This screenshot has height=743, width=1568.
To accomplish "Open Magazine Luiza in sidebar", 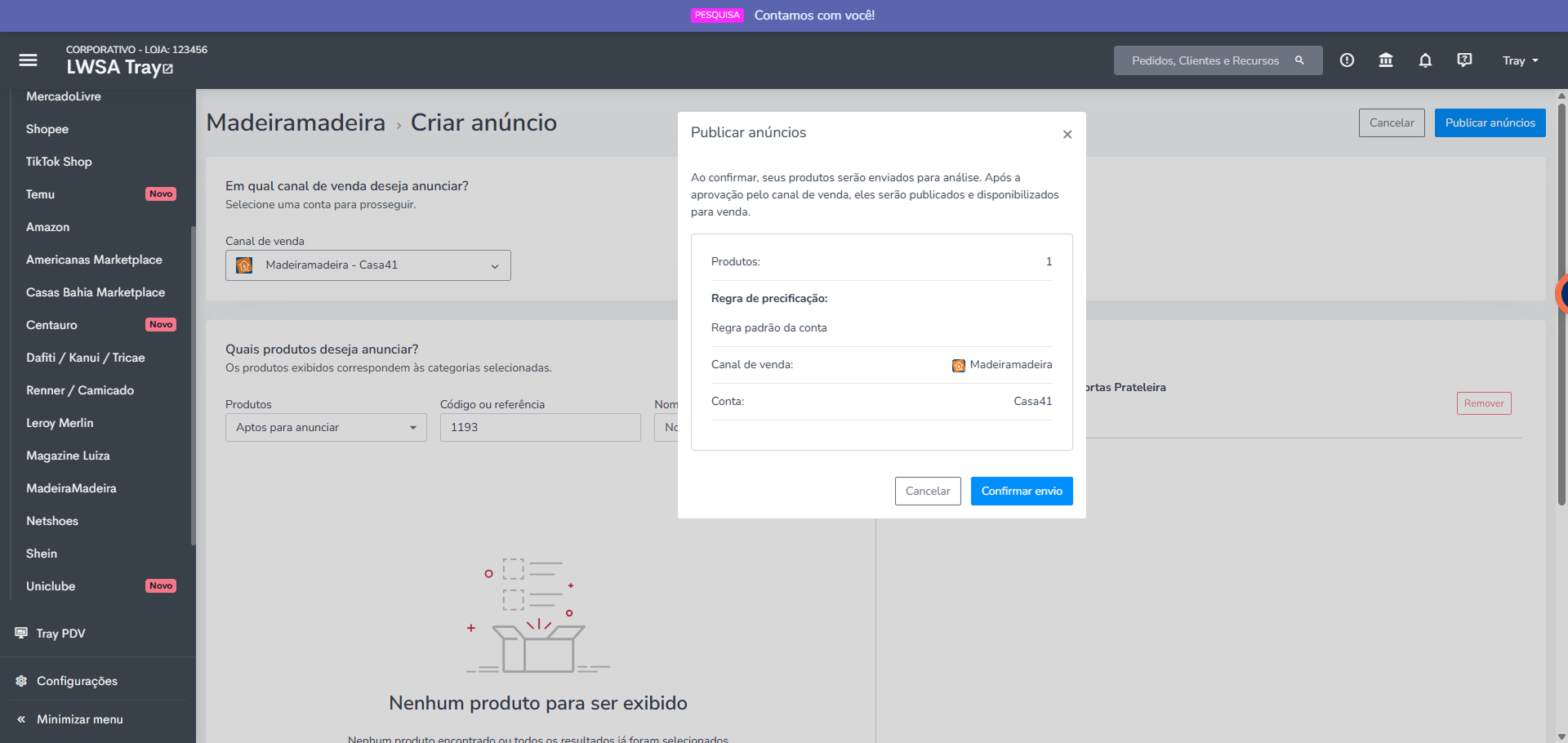I will pos(68,456).
